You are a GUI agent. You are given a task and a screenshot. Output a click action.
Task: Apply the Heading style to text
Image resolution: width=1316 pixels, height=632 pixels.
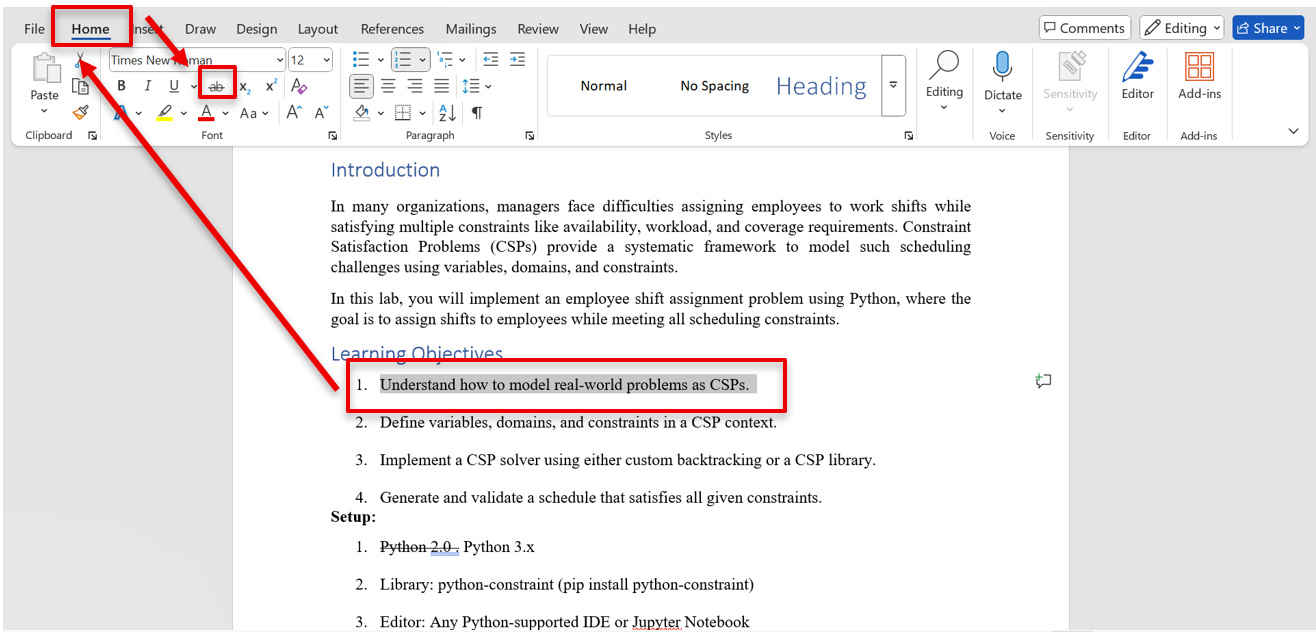[x=820, y=85]
